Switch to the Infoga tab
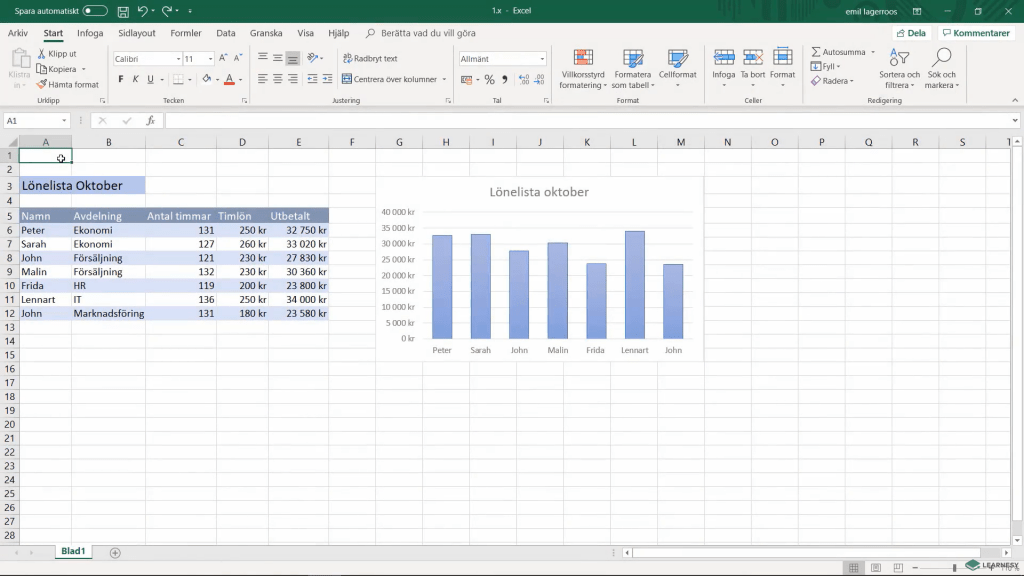 click(x=90, y=33)
